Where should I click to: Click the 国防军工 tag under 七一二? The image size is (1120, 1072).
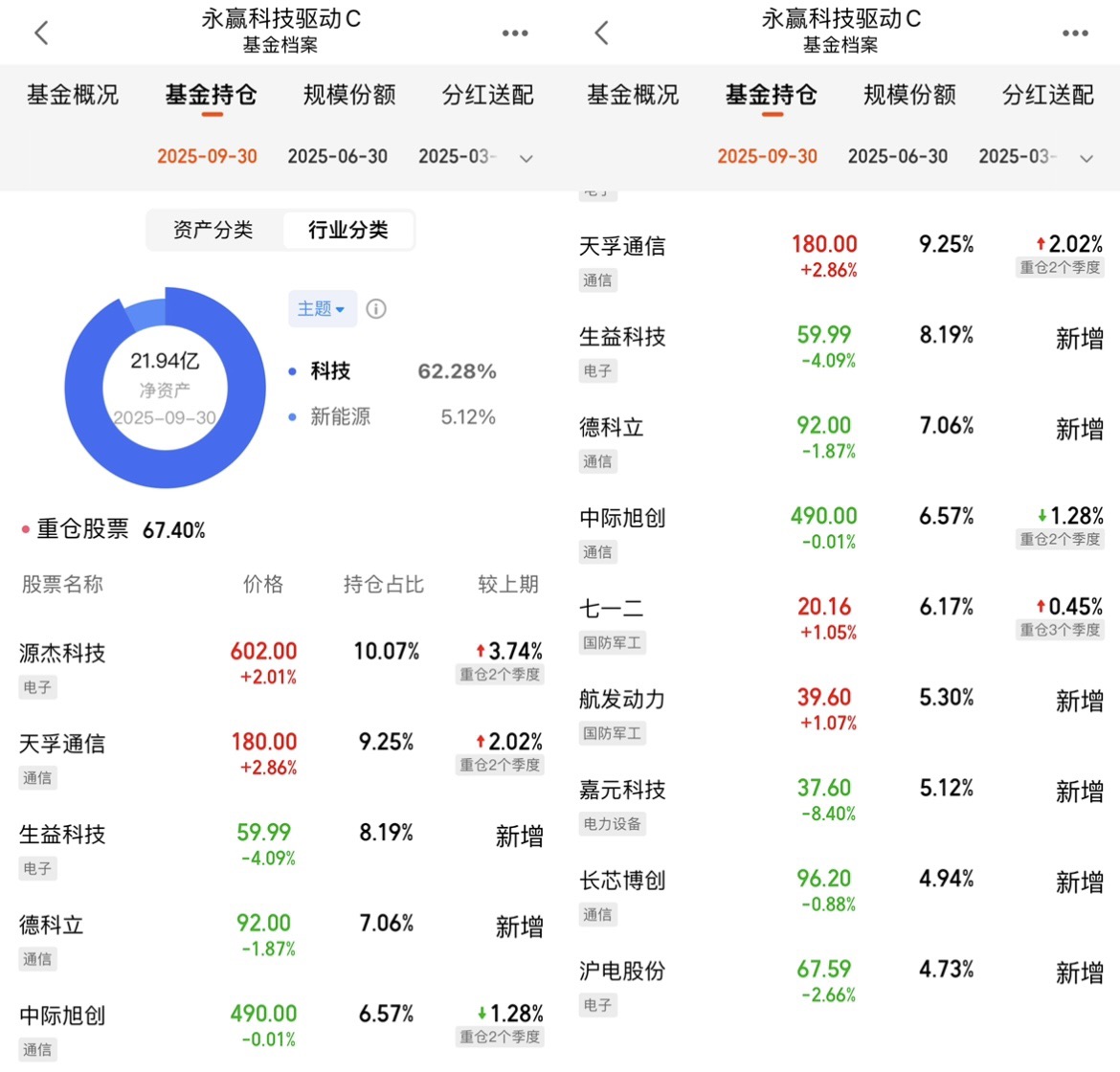[x=612, y=643]
